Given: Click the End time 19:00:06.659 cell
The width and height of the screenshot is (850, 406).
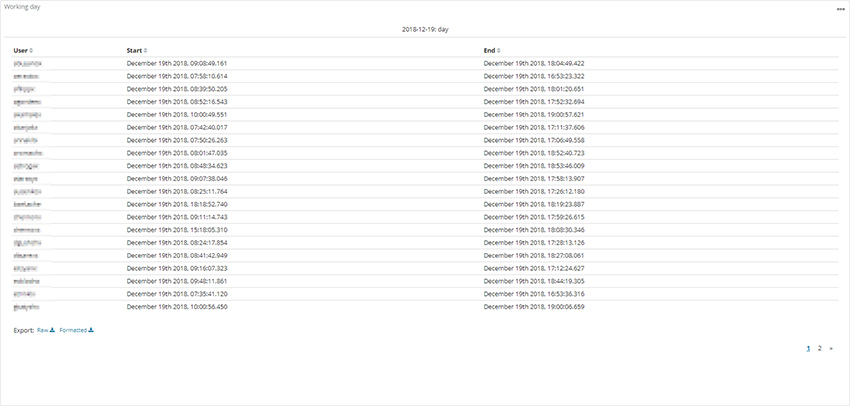Looking at the screenshot, I should pyautogui.click(x=534, y=307).
